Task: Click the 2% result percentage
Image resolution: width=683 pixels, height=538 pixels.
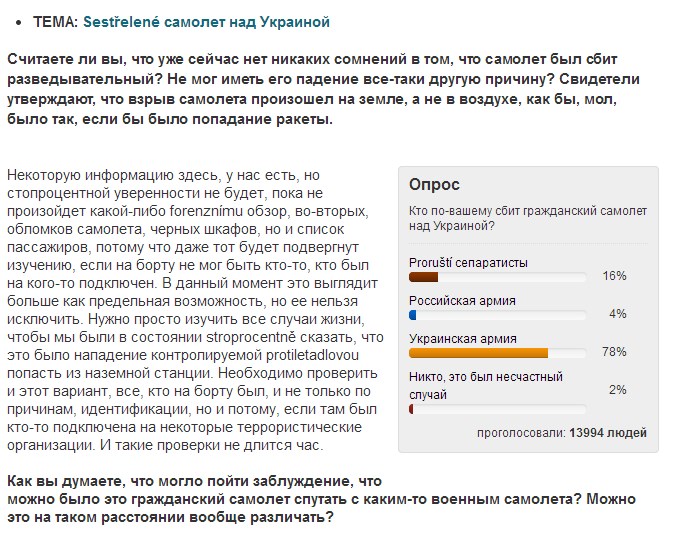Action: (618, 389)
